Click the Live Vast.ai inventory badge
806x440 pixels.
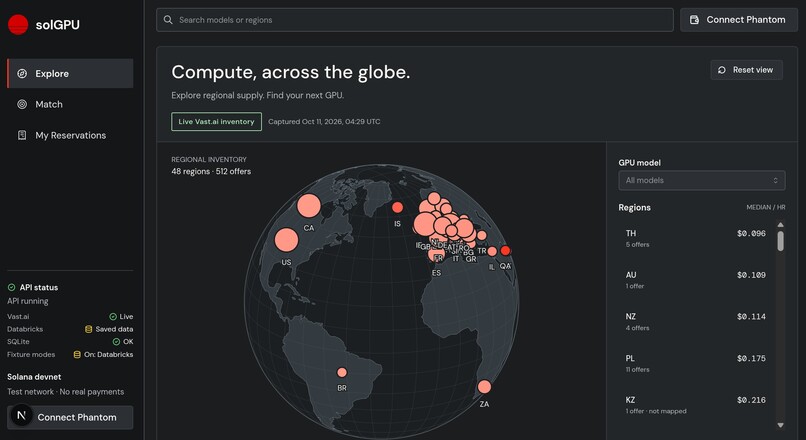pyautogui.click(x=216, y=122)
